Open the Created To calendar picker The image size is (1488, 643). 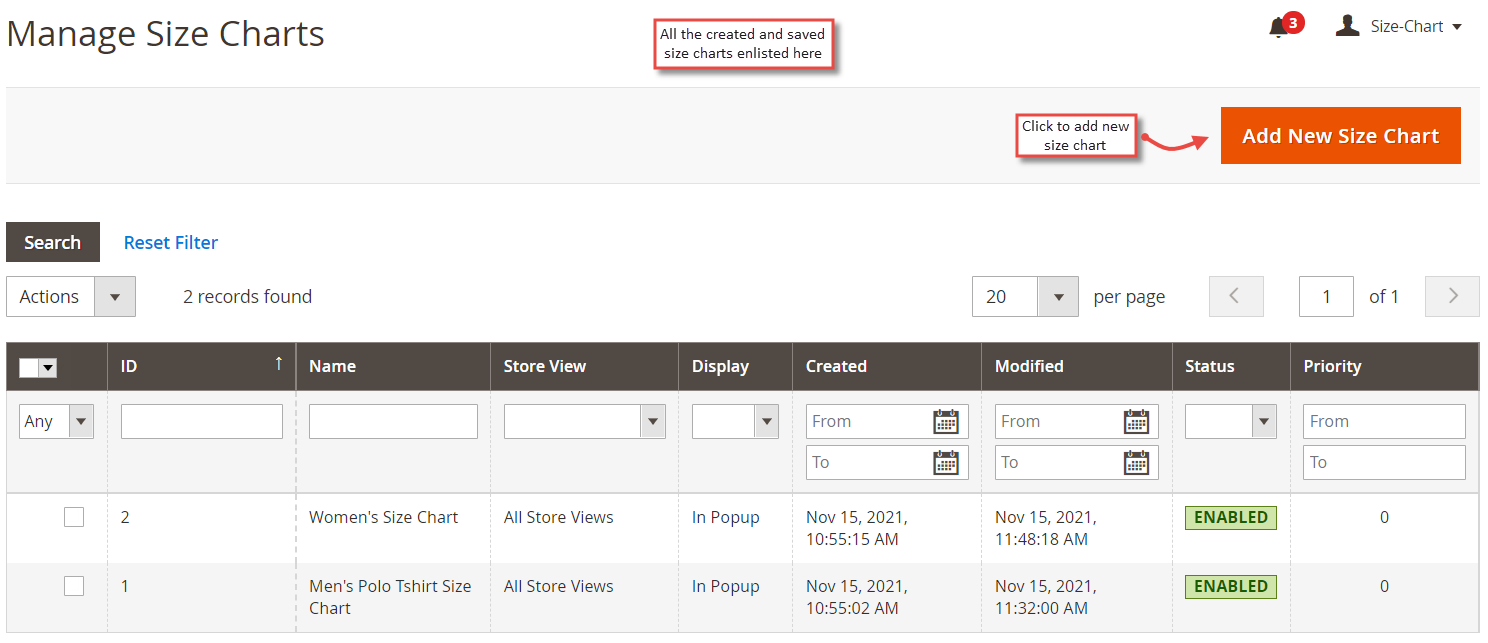946,462
